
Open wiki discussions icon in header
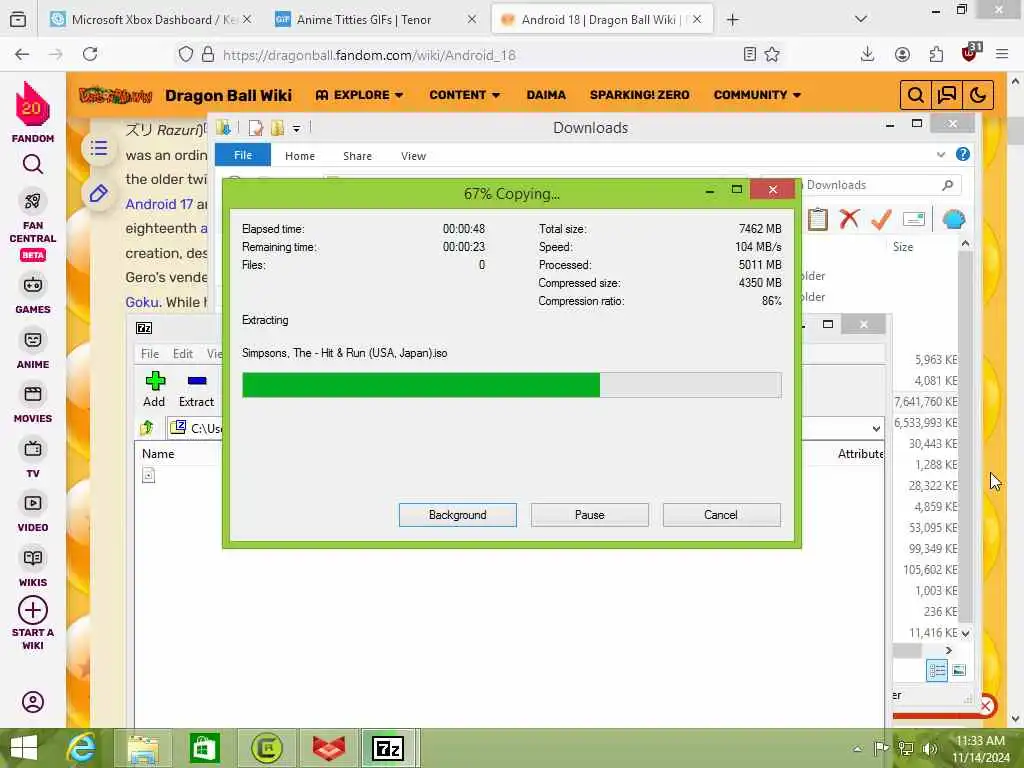click(946, 95)
